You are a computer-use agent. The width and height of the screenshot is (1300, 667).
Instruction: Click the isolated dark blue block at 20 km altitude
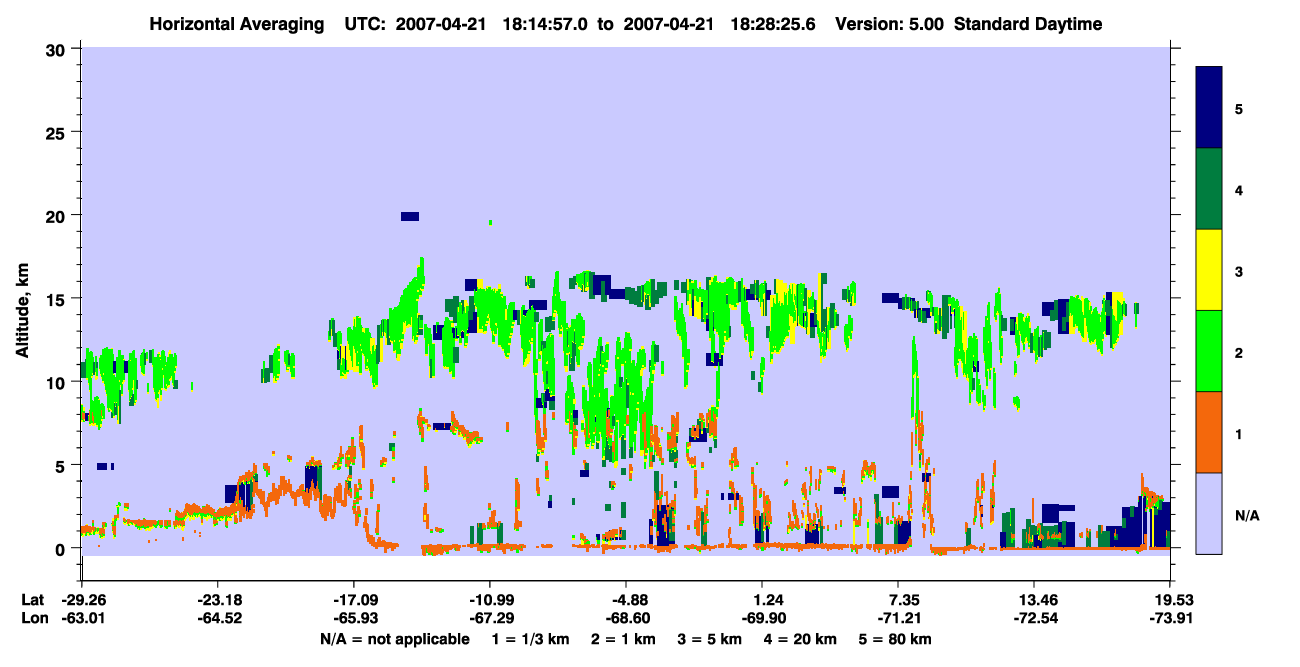click(x=410, y=216)
